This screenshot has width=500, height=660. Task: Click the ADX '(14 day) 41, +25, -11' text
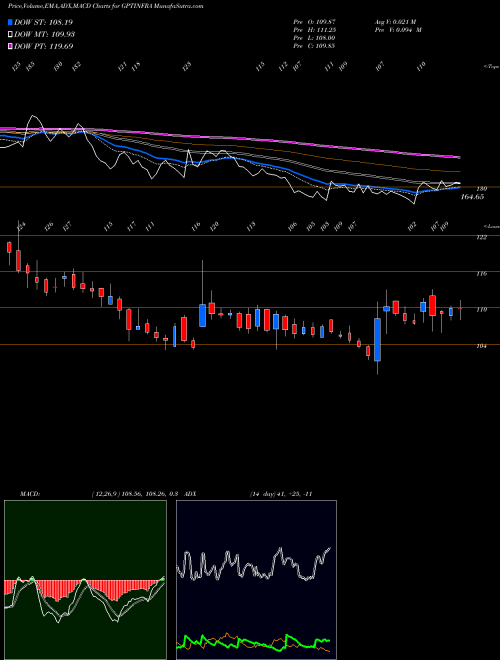click(281, 494)
